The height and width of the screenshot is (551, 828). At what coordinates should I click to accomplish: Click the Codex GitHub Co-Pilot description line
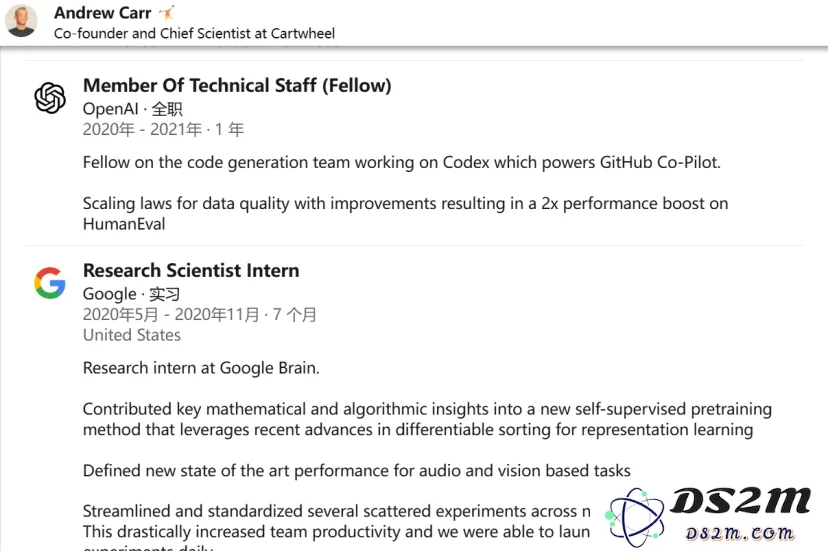pos(402,162)
